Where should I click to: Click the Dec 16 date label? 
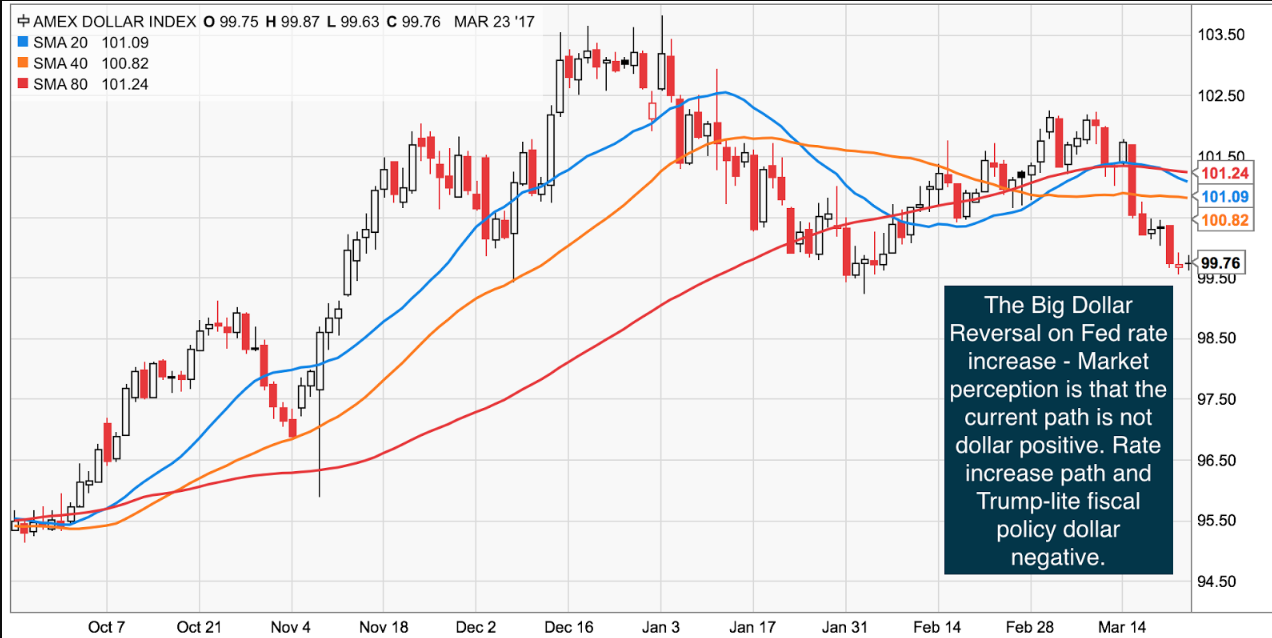point(570,627)
